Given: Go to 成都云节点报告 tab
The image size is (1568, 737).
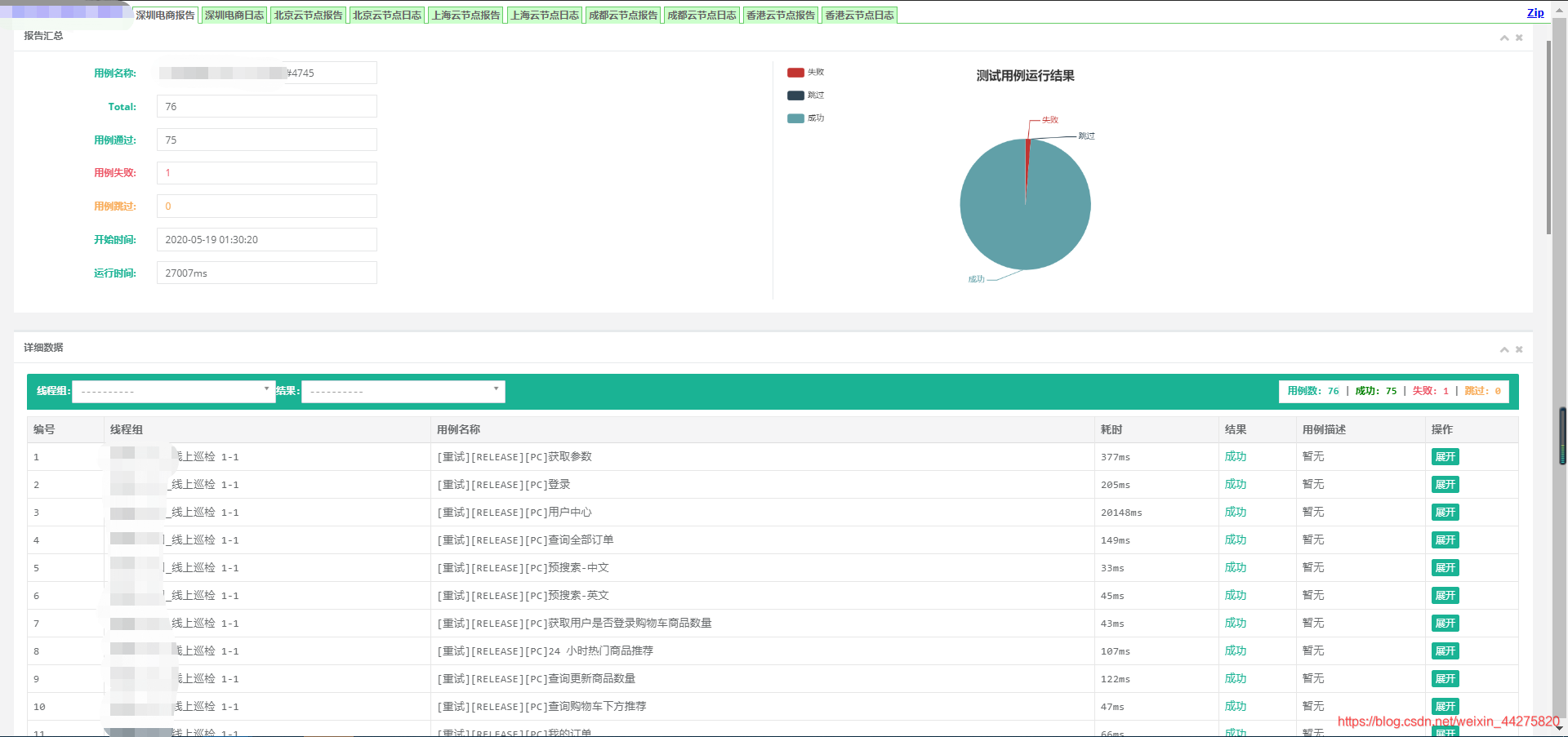Looking at the screenshot, I should (623, 15).
